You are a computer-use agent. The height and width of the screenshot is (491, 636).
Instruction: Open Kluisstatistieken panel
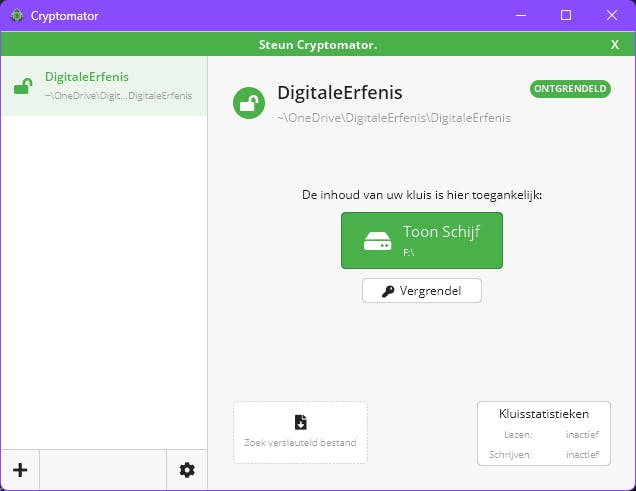544,433
